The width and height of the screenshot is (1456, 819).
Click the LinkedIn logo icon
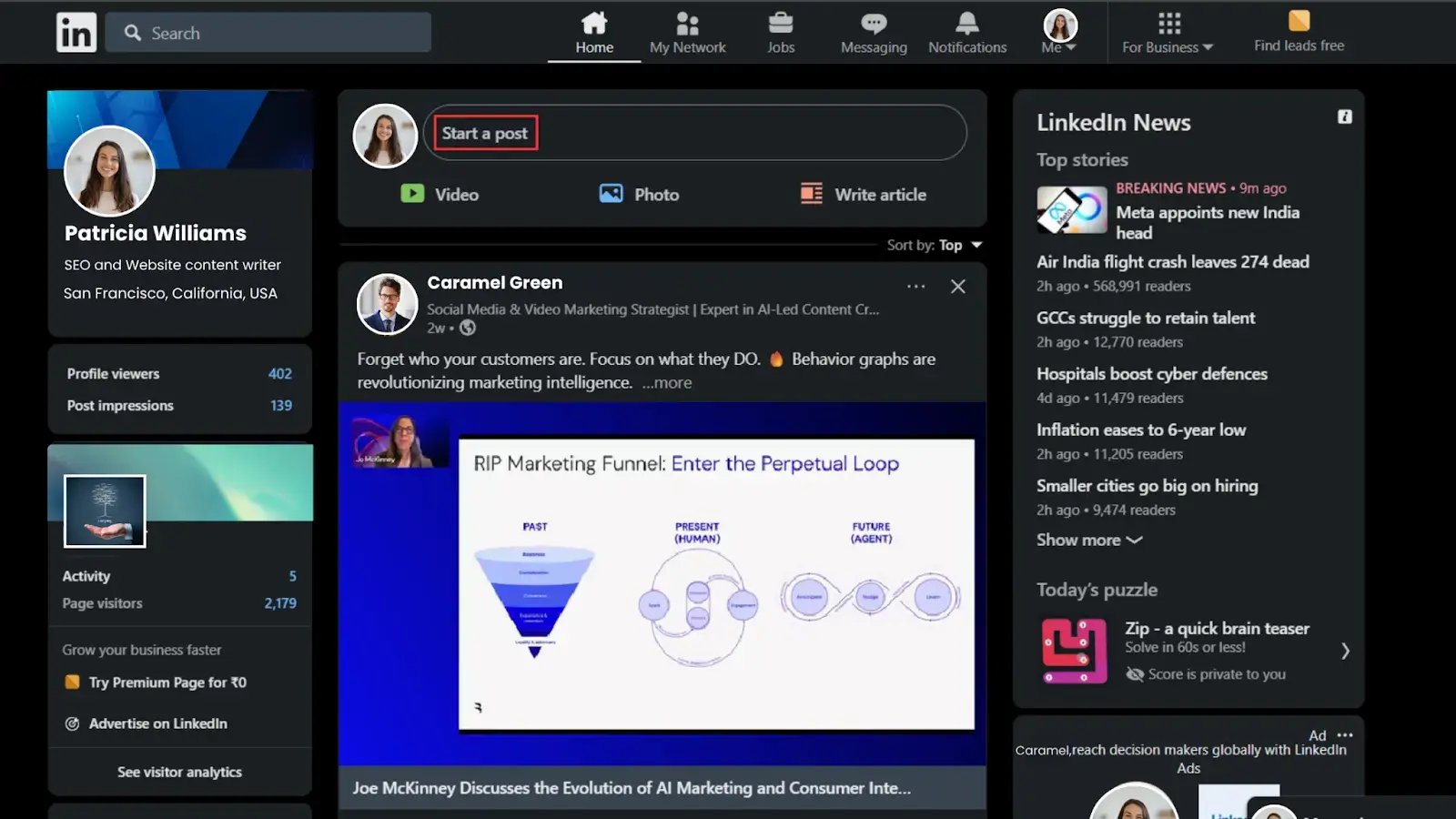click(76, 33)
